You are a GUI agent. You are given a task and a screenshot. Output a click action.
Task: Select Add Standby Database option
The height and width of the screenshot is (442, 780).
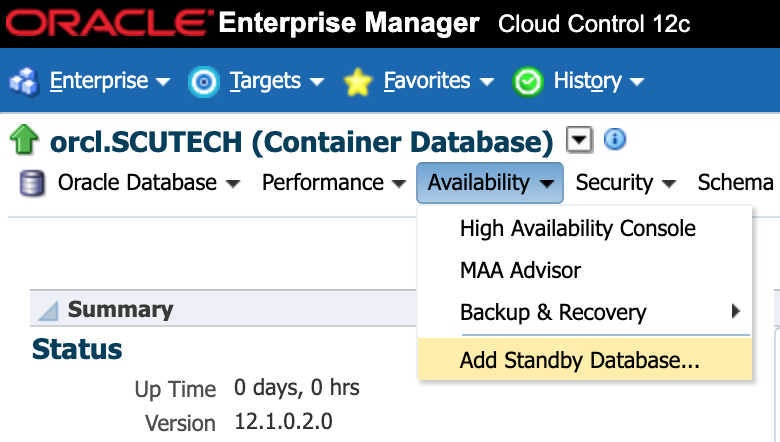point(580,361)
